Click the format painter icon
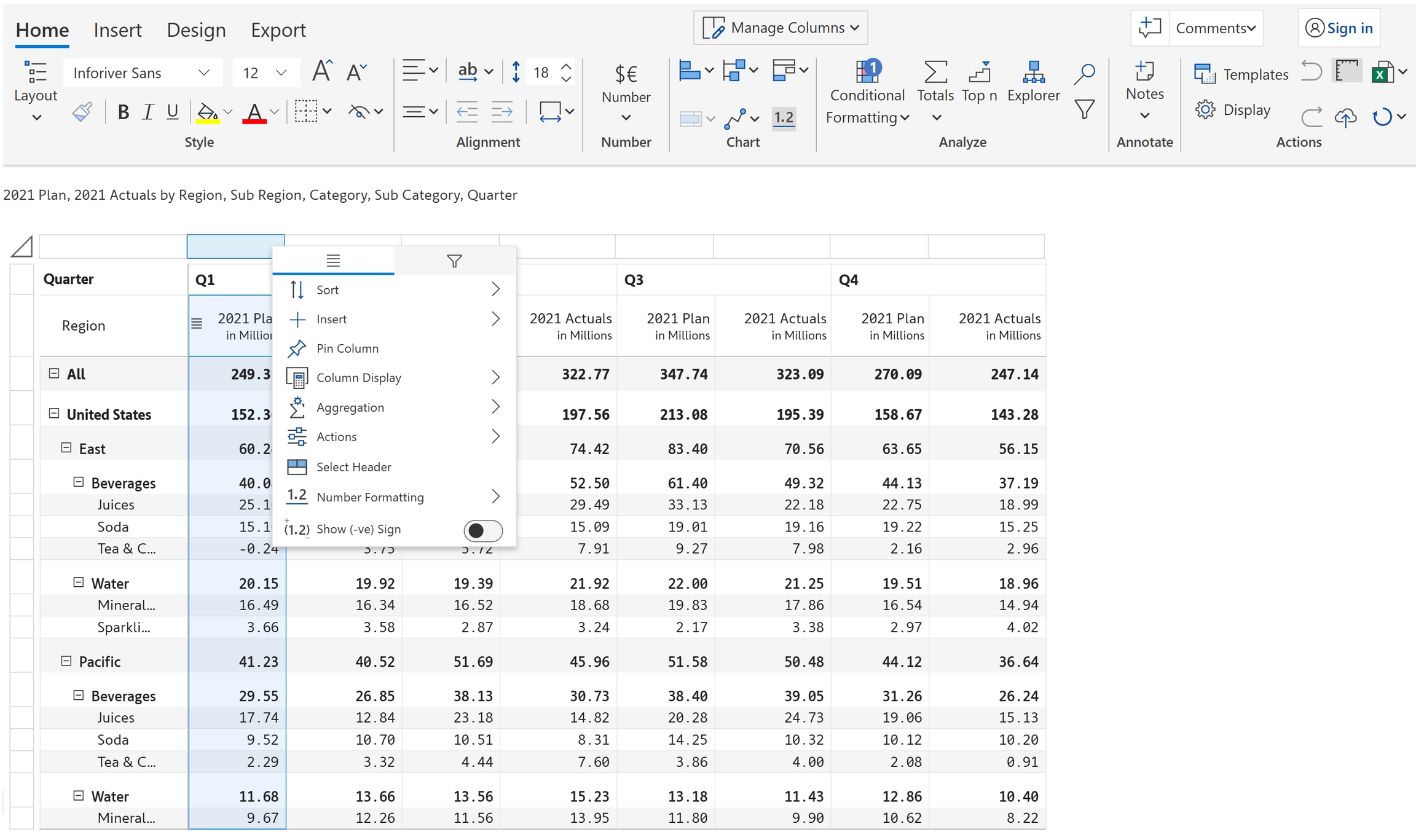1416x840 pixels. click(82, 112)
